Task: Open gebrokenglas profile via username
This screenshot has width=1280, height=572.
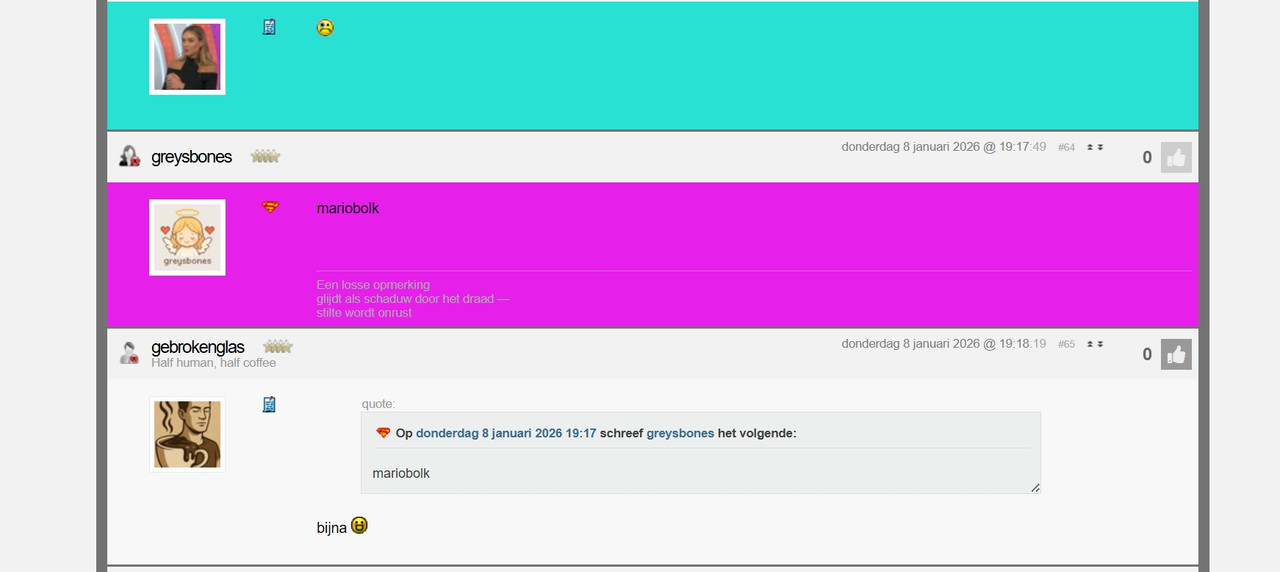Action: point(197,347)
